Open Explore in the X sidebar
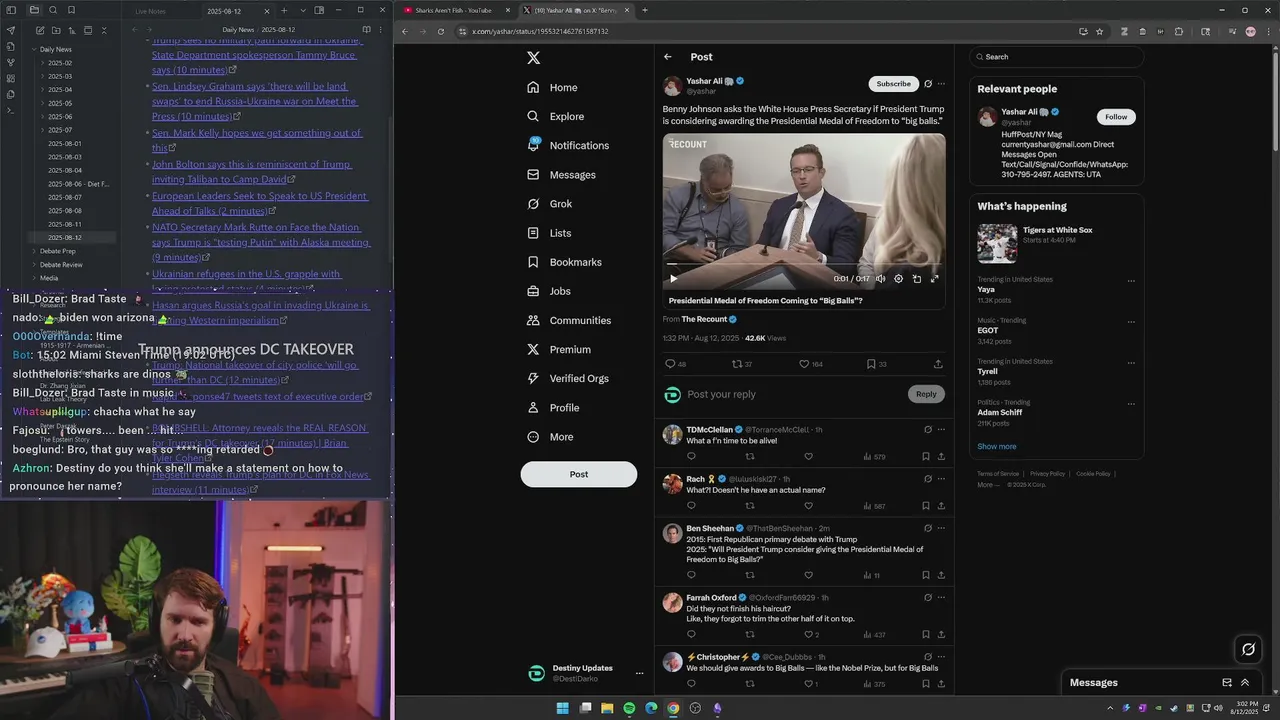Viewport: 1280px width, 720px height. pyautogui.click(x=555, y=117)
